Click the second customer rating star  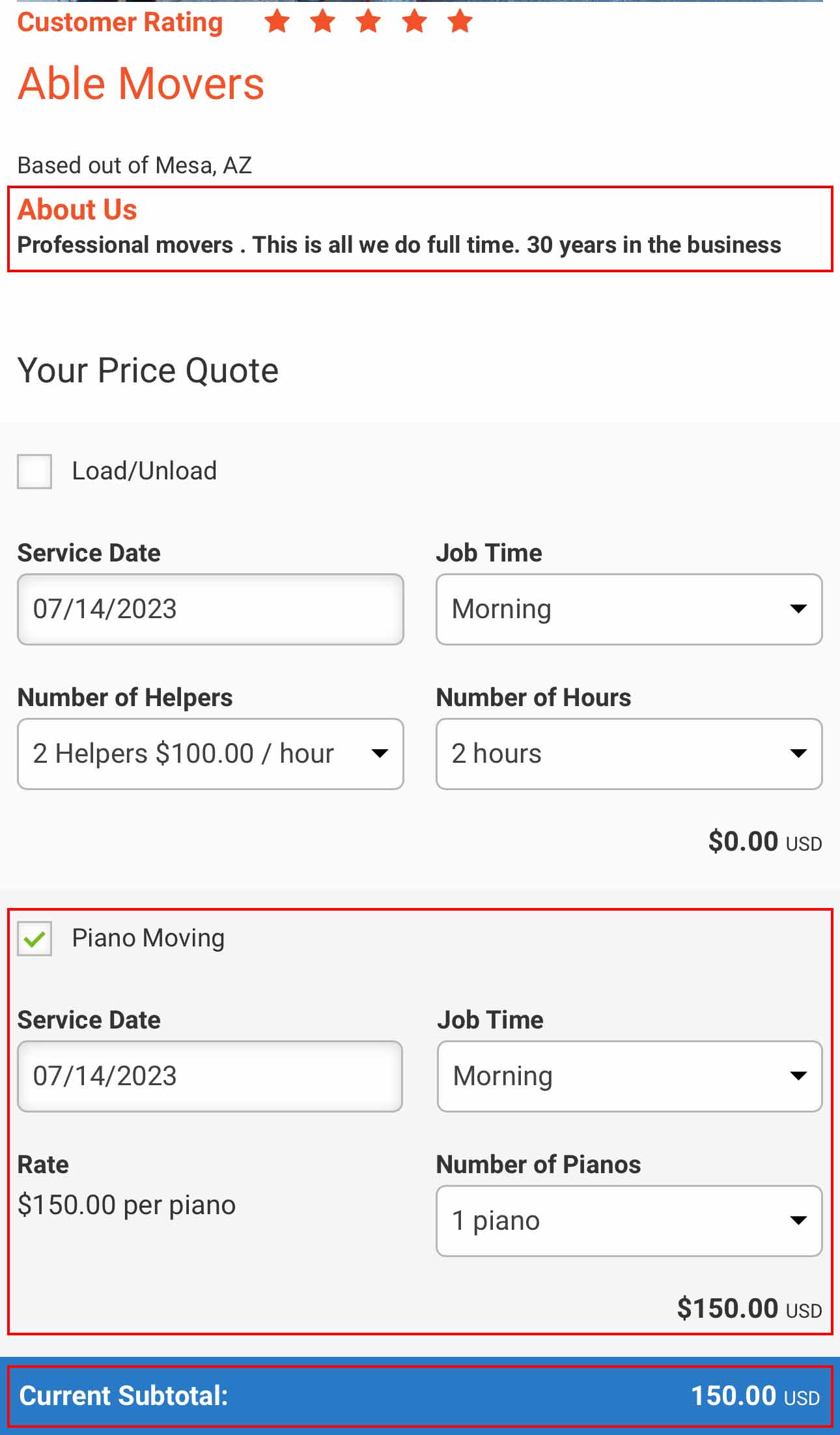(x=322, y=21)
